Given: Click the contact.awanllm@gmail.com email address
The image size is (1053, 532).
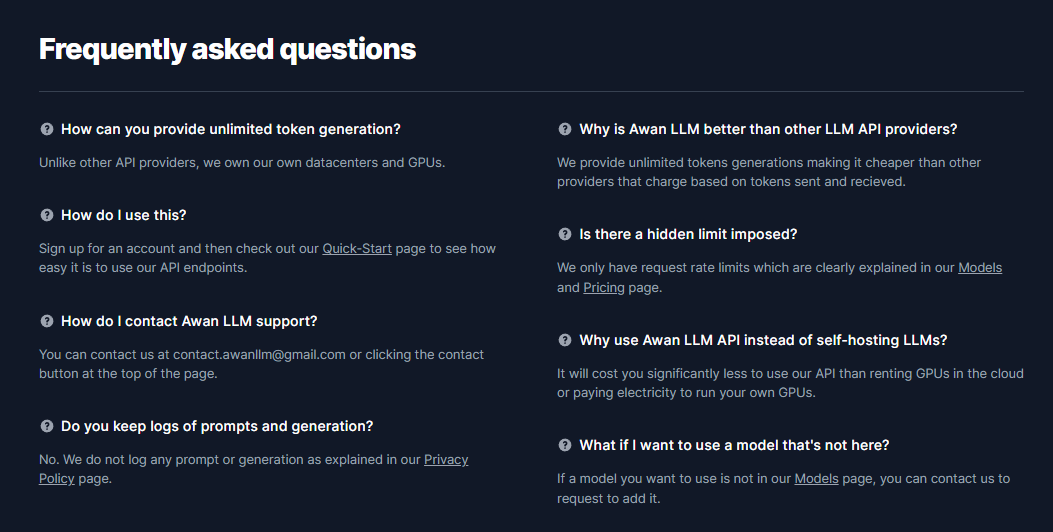Looking at the screenshot, I should coord(259,354).
